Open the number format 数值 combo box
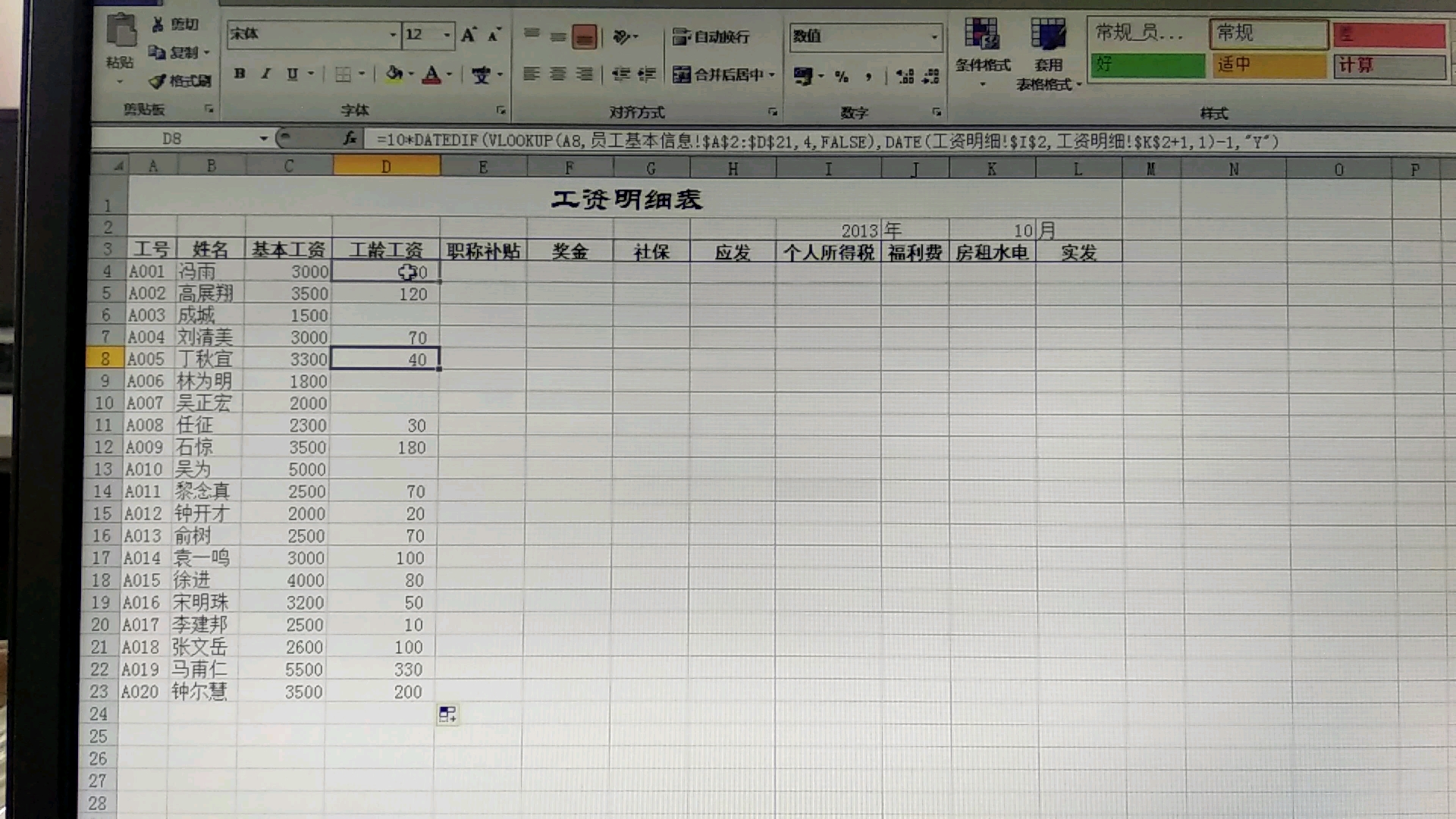Image resolution: width=1456 pixels, height=819 pixels. pos(866,36)
